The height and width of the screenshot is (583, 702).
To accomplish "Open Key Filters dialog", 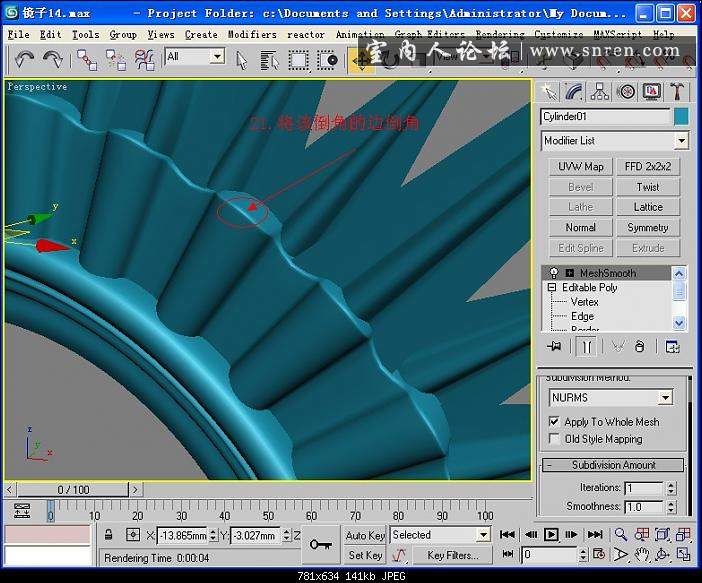I will pos(453,555).
